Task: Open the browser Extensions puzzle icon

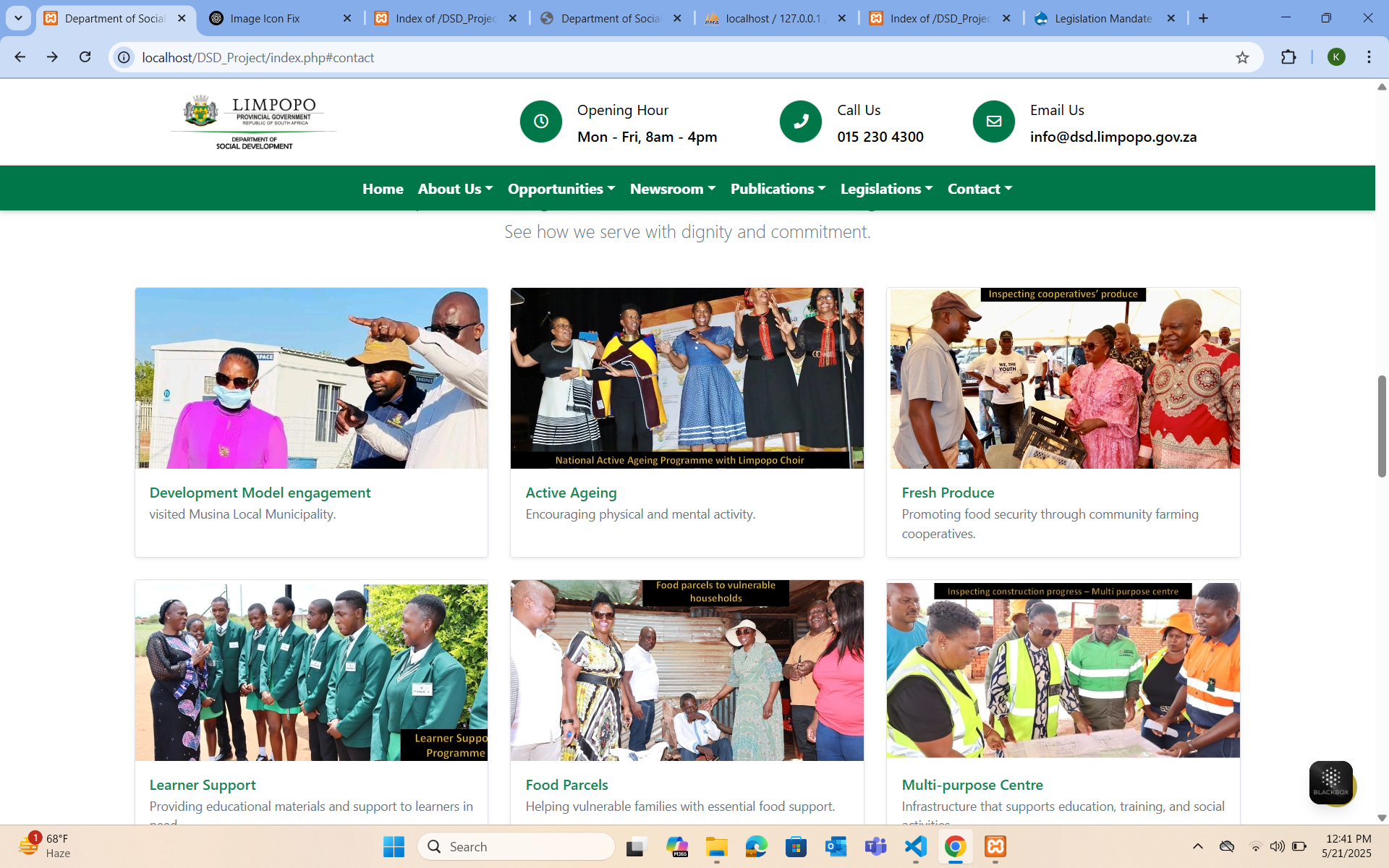Action: point(1288,57)
